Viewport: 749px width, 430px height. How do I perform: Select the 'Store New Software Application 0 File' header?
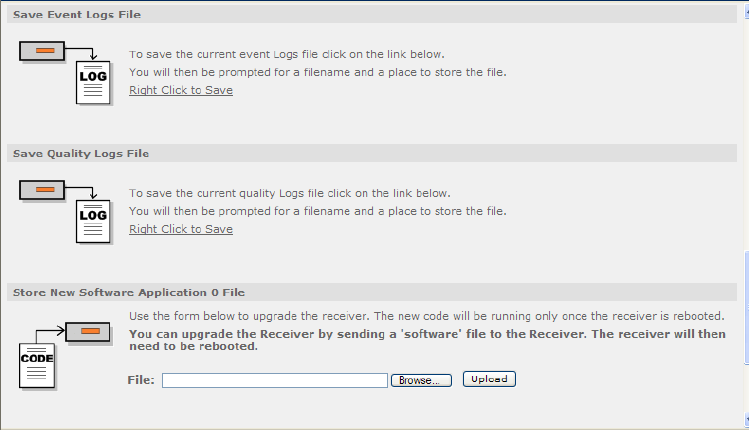[128, 292]
